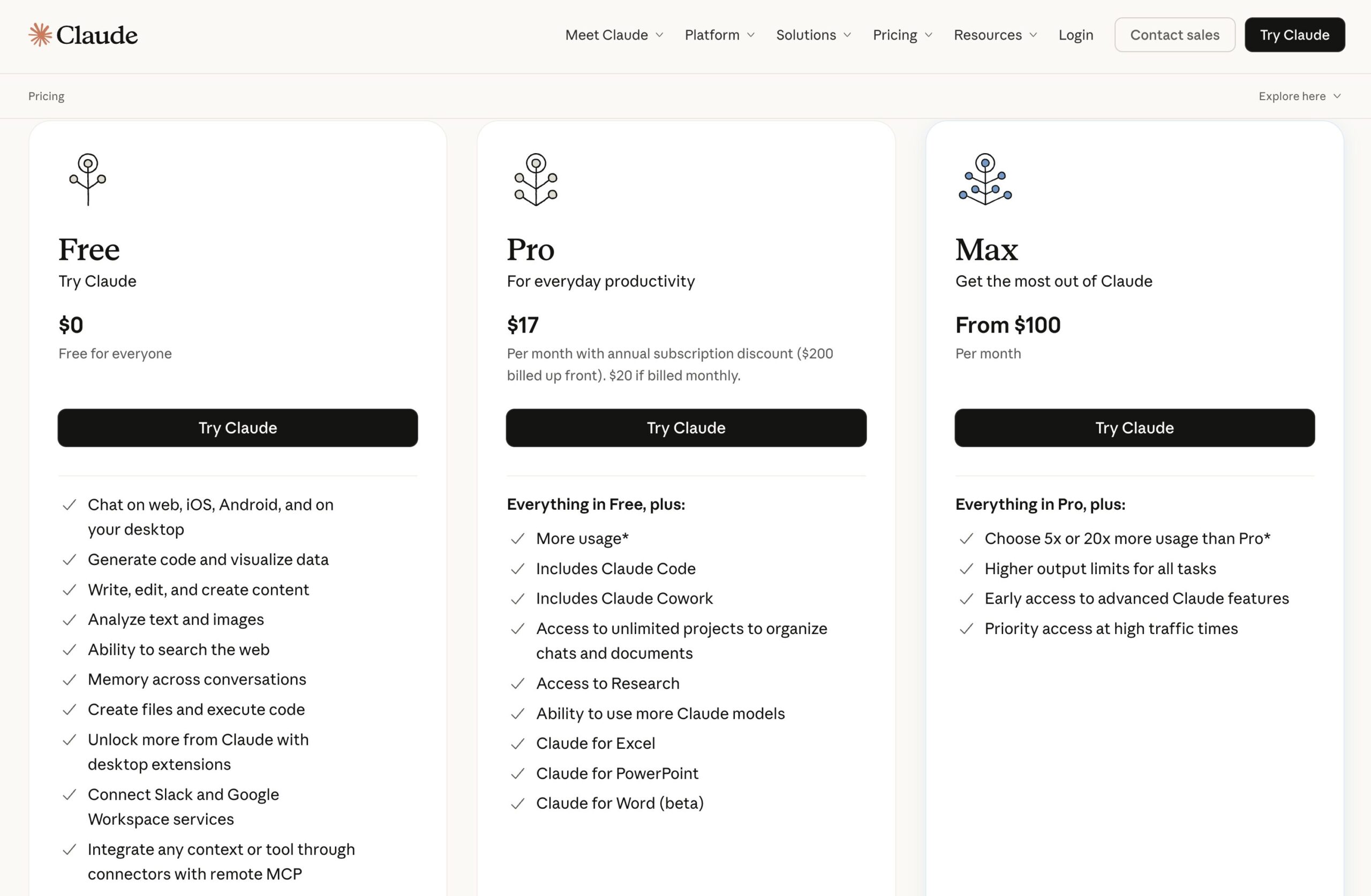Click the Pricing breadcrumb label
Viewport: 1371px width, 896px height.
pyautogui.click(x=46, y=96)
